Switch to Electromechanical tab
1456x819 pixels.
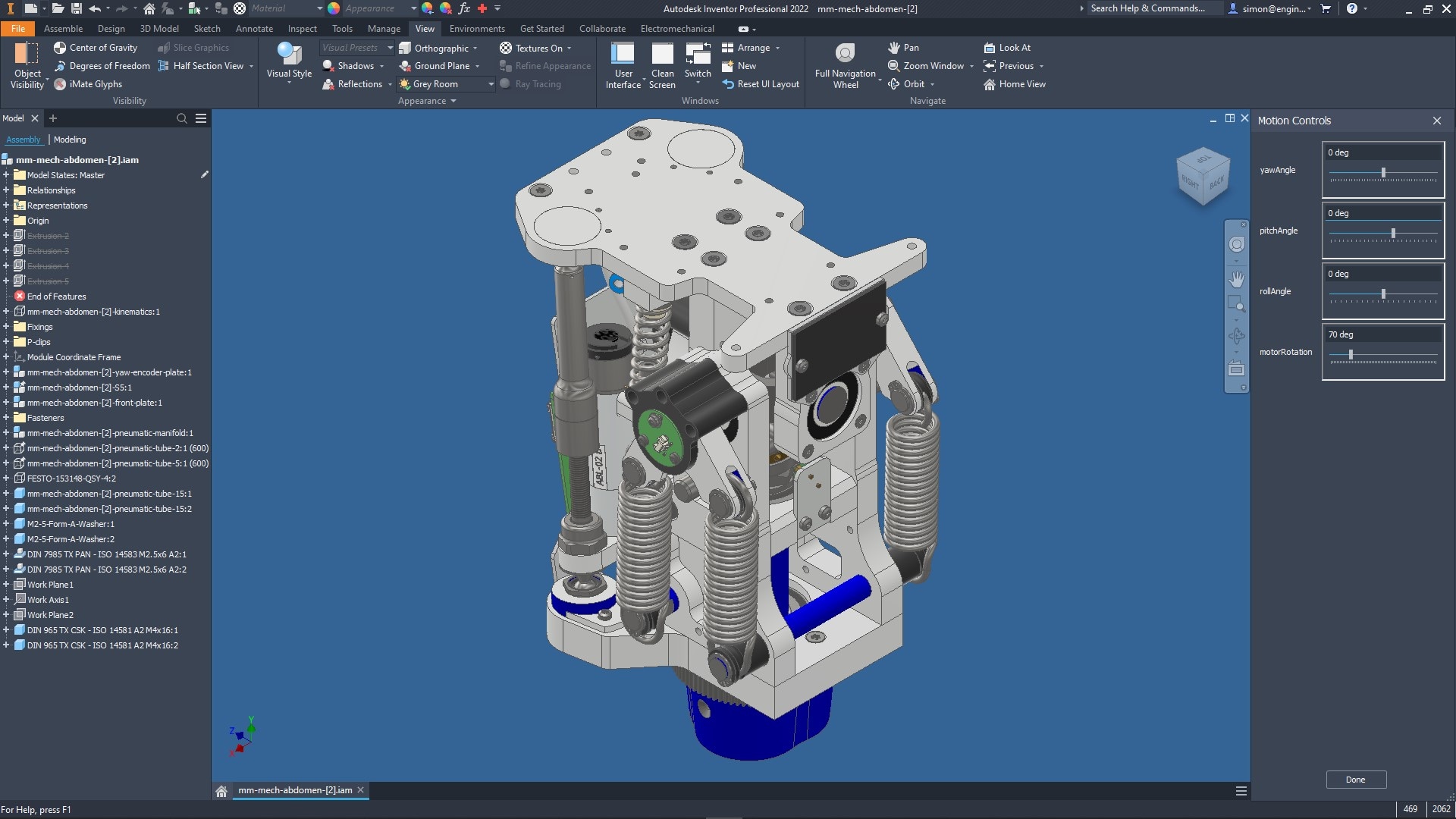pyautogui.click(x=677, y=29)
